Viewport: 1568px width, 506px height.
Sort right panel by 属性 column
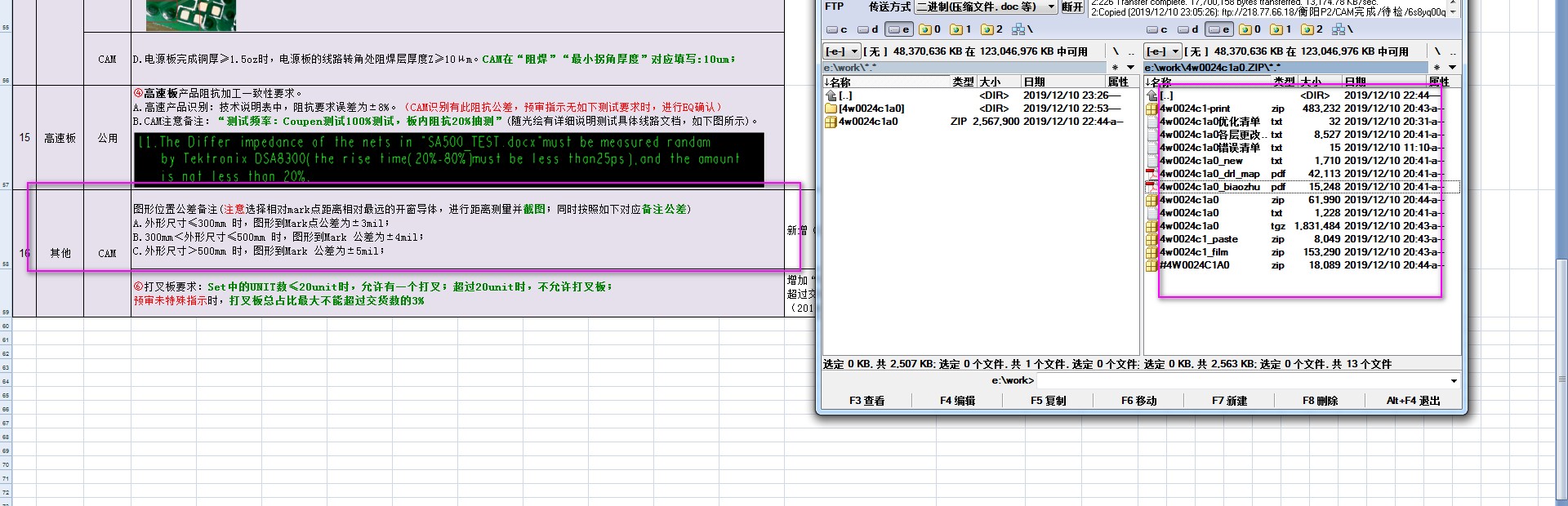[1442, 82]
